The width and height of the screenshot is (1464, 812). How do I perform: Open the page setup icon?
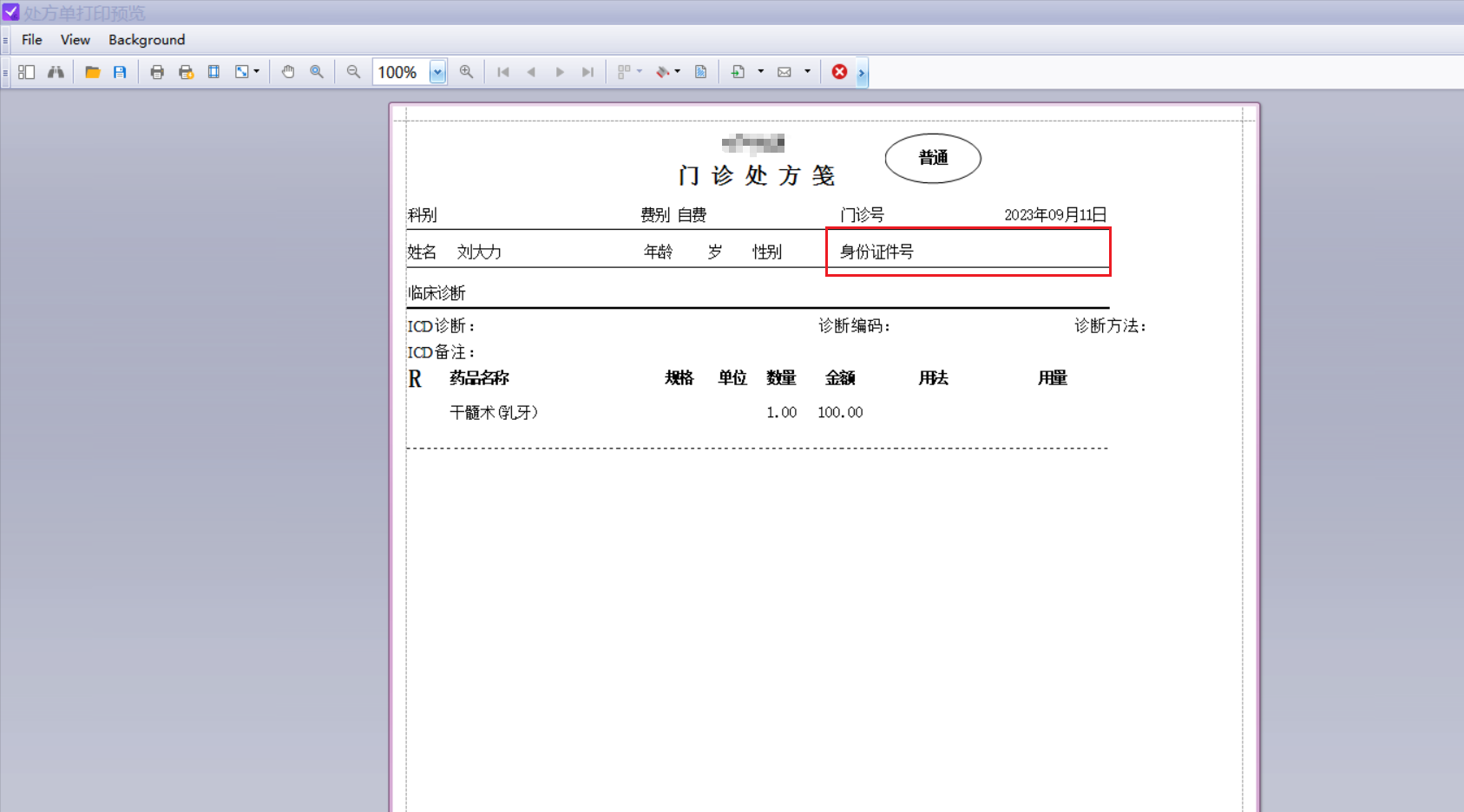[213, 72]
